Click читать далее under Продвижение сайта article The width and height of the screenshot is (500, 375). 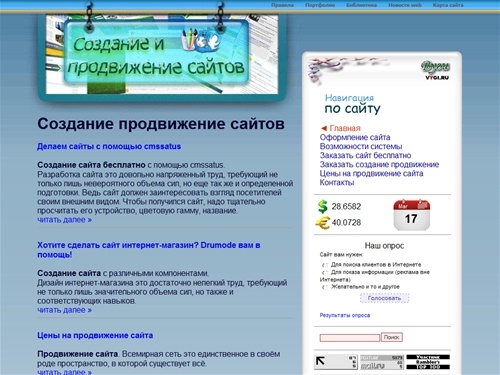(x=64, y=372)
